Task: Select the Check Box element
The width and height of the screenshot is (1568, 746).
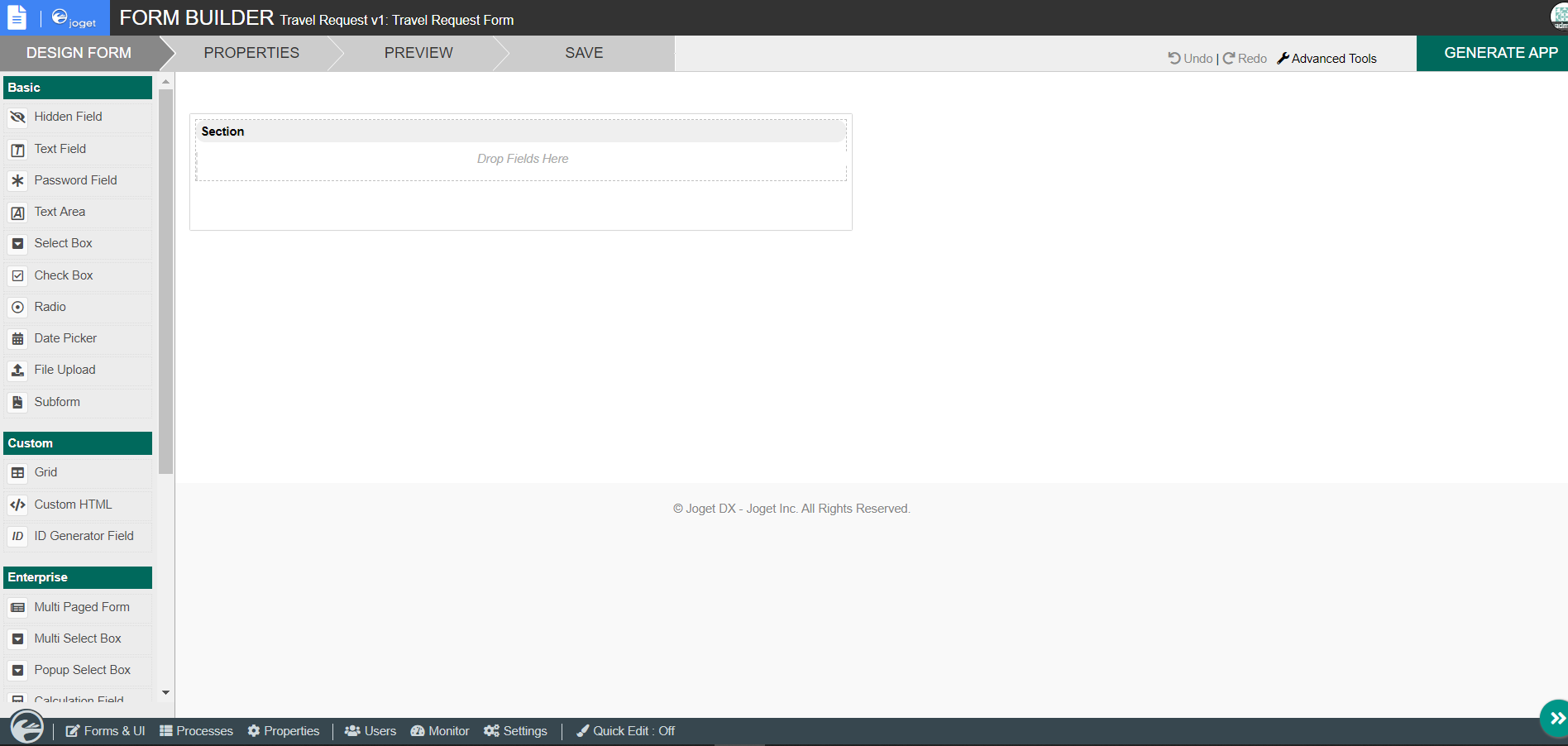Action: [x=64, y=275]
